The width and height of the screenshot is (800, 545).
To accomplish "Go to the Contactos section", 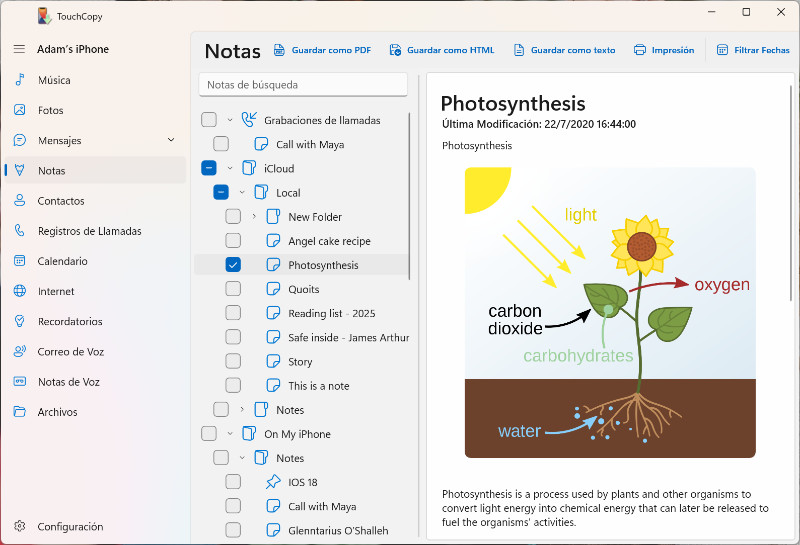I will [x=95, y=200].
